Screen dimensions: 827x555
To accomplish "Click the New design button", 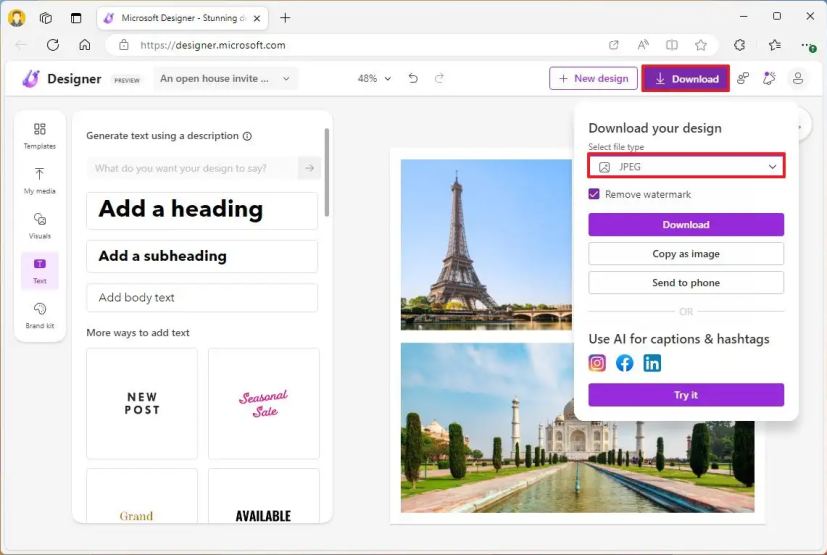I will pos(593,79).
